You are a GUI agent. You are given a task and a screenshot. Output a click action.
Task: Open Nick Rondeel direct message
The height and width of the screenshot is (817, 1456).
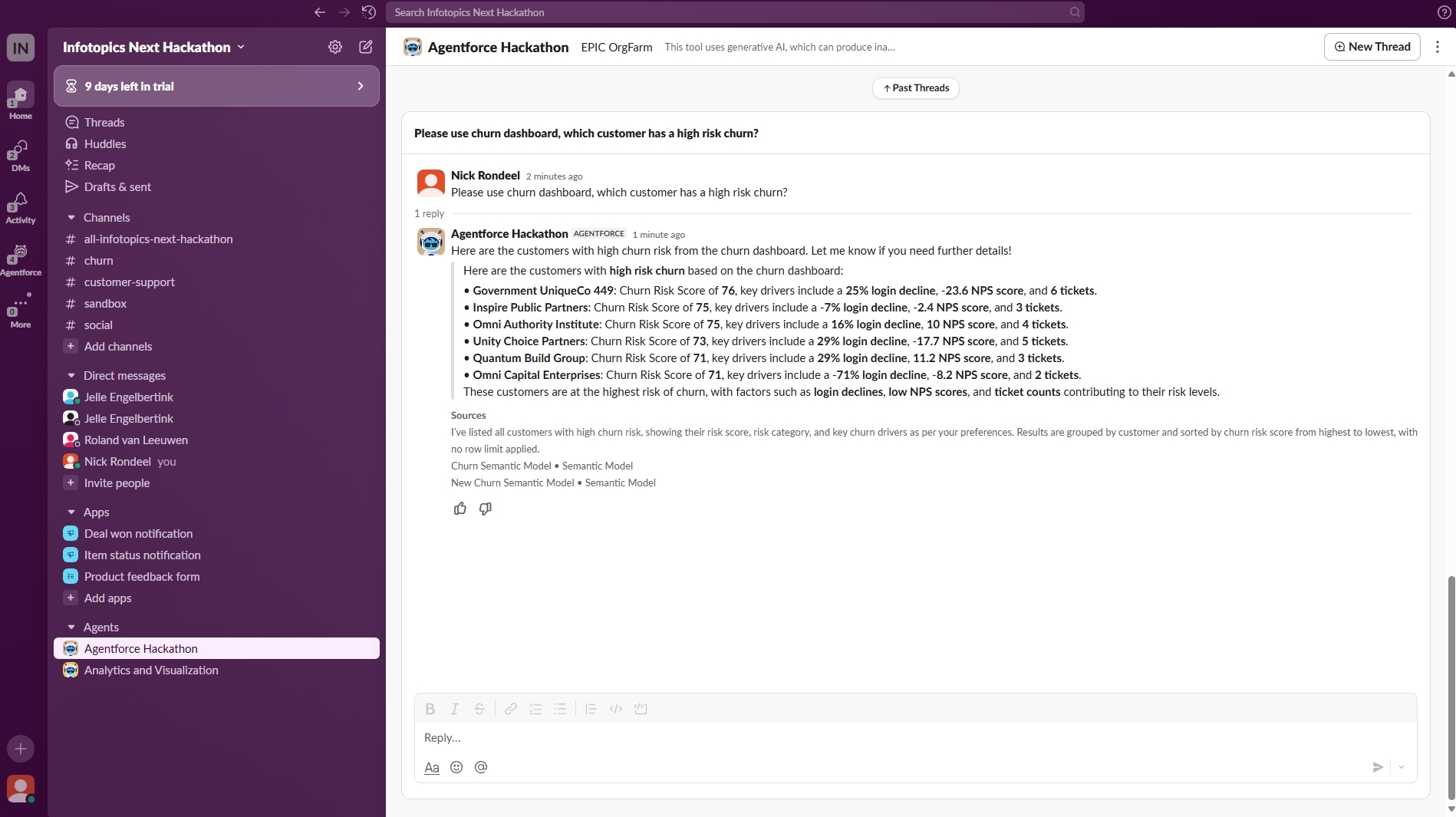pos(216,462)
